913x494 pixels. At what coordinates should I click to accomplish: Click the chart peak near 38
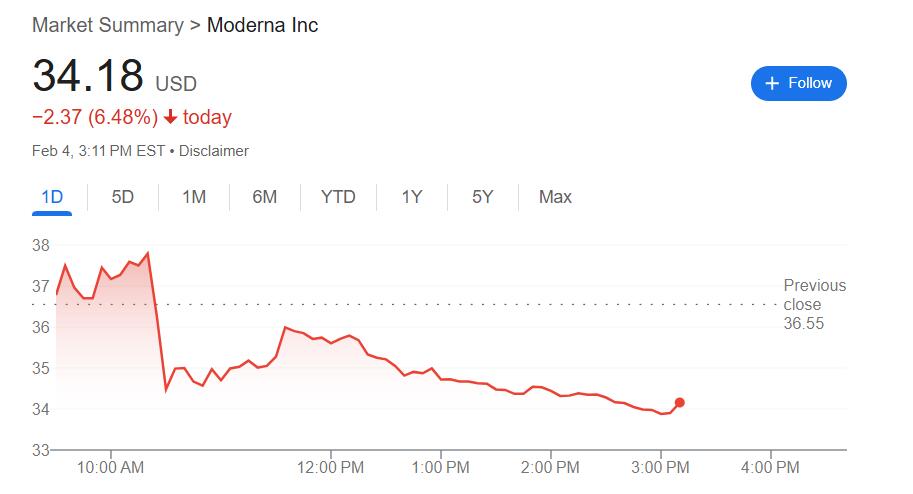click(148, 253)
